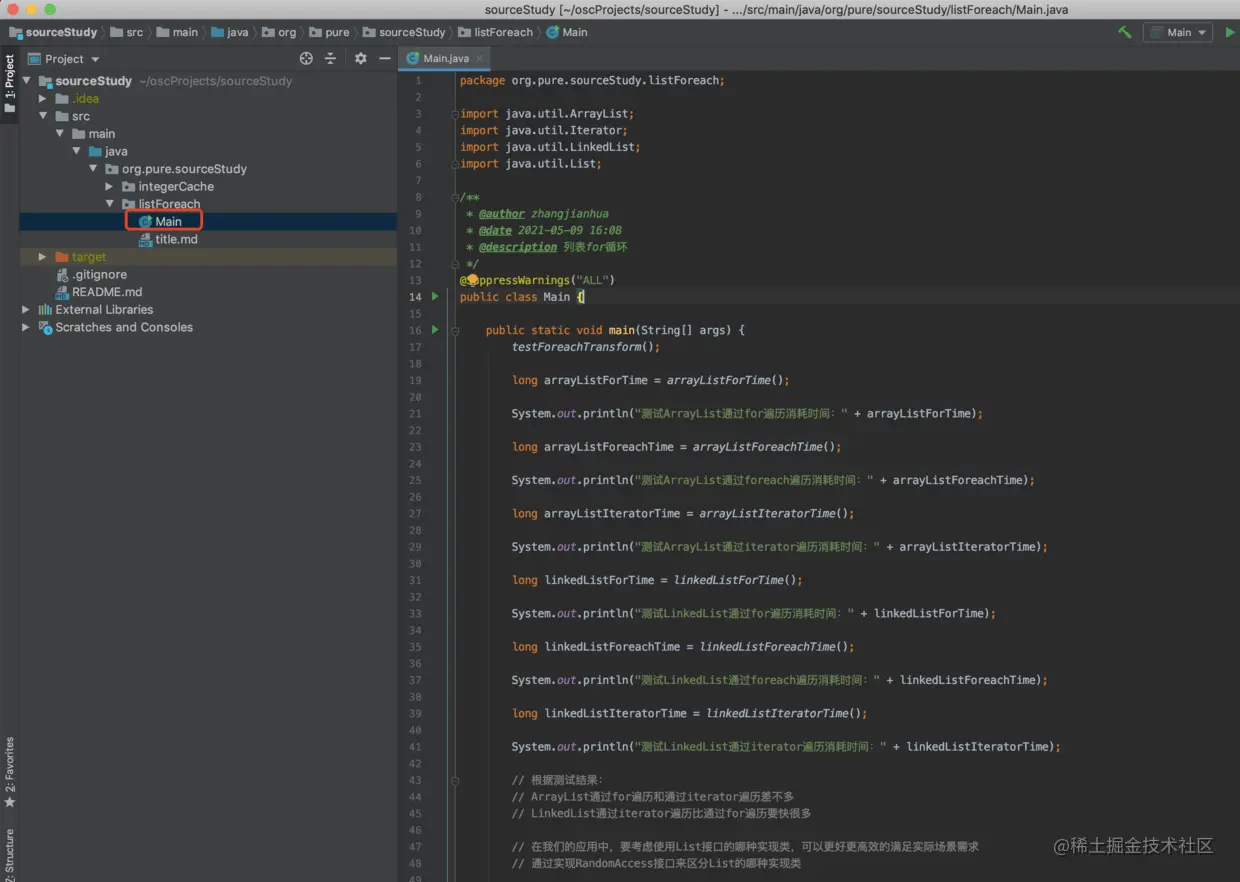Click import java.util.LinkedList on line 5
This screenshot has height=882, width=1240.
coord(550,147)
